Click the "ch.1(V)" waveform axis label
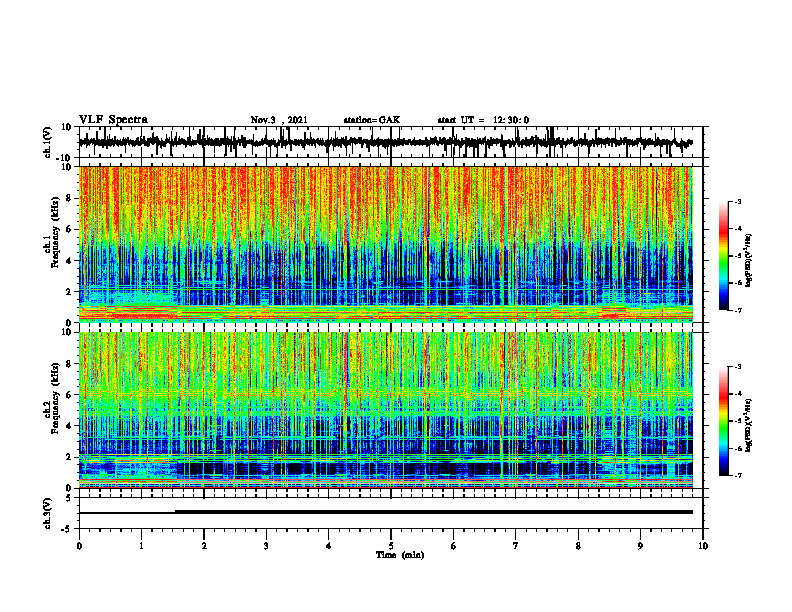Image resolution: width=792 pixels, height=612 pixels. coord(48,142)
